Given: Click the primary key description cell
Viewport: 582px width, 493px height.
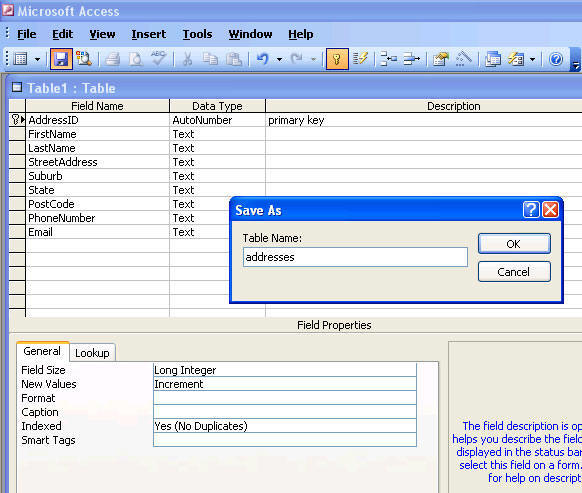Looking at the screenshot, I should [x=424, y=120].
